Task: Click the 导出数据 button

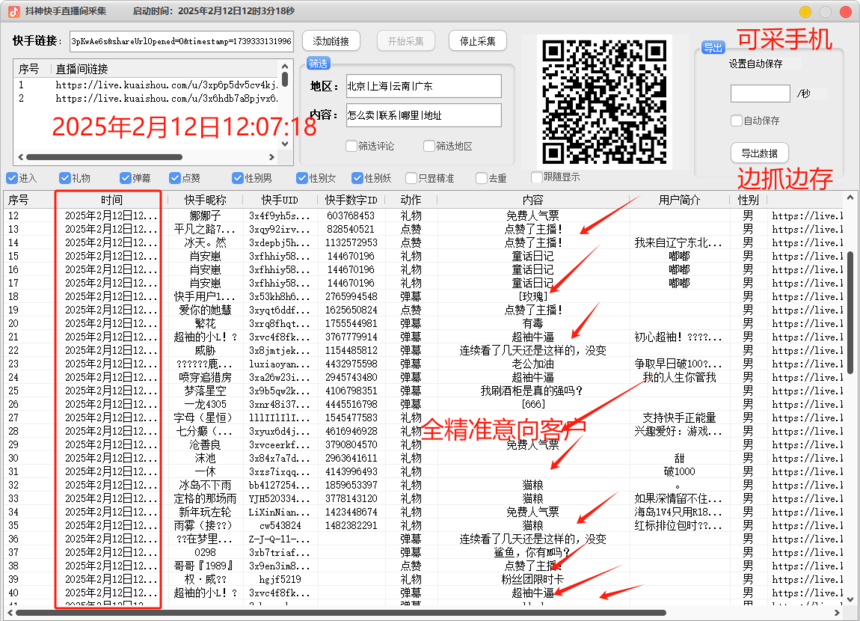Action: [x=759, y=153]
